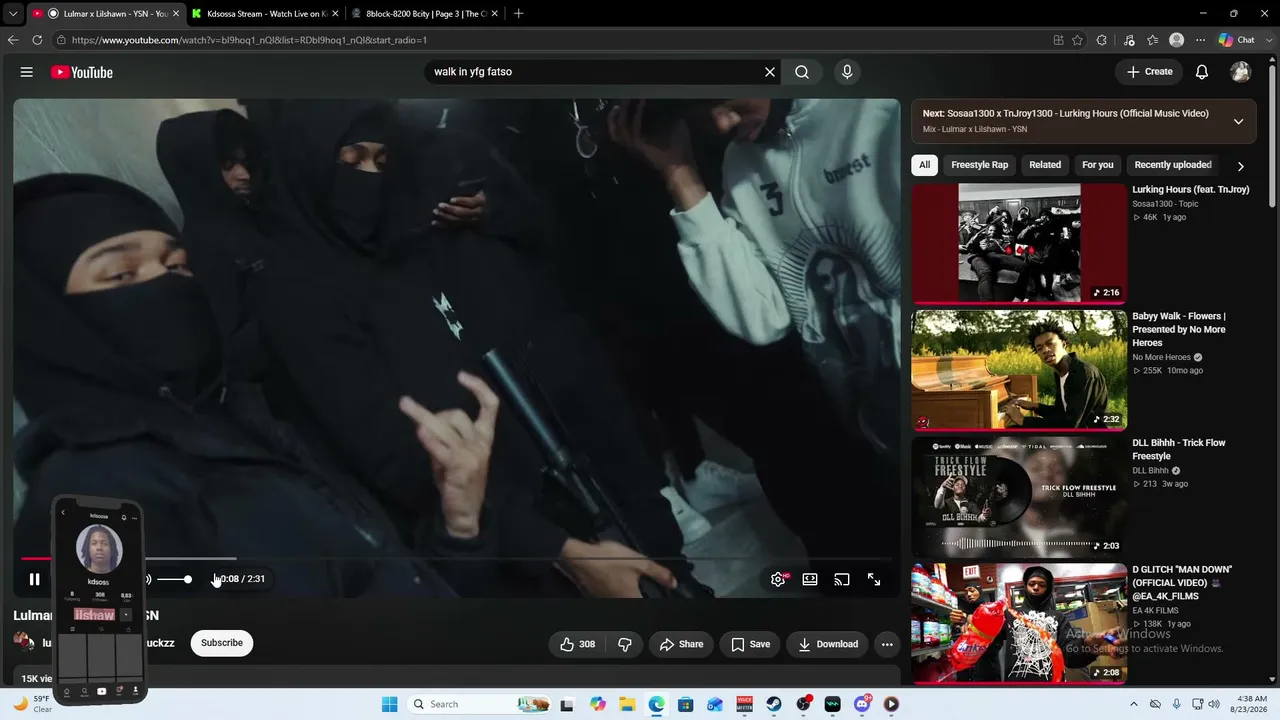The height and width of the screenshot is (720, 1280).
Task: Share this video
Action: (x=681, y=644)
